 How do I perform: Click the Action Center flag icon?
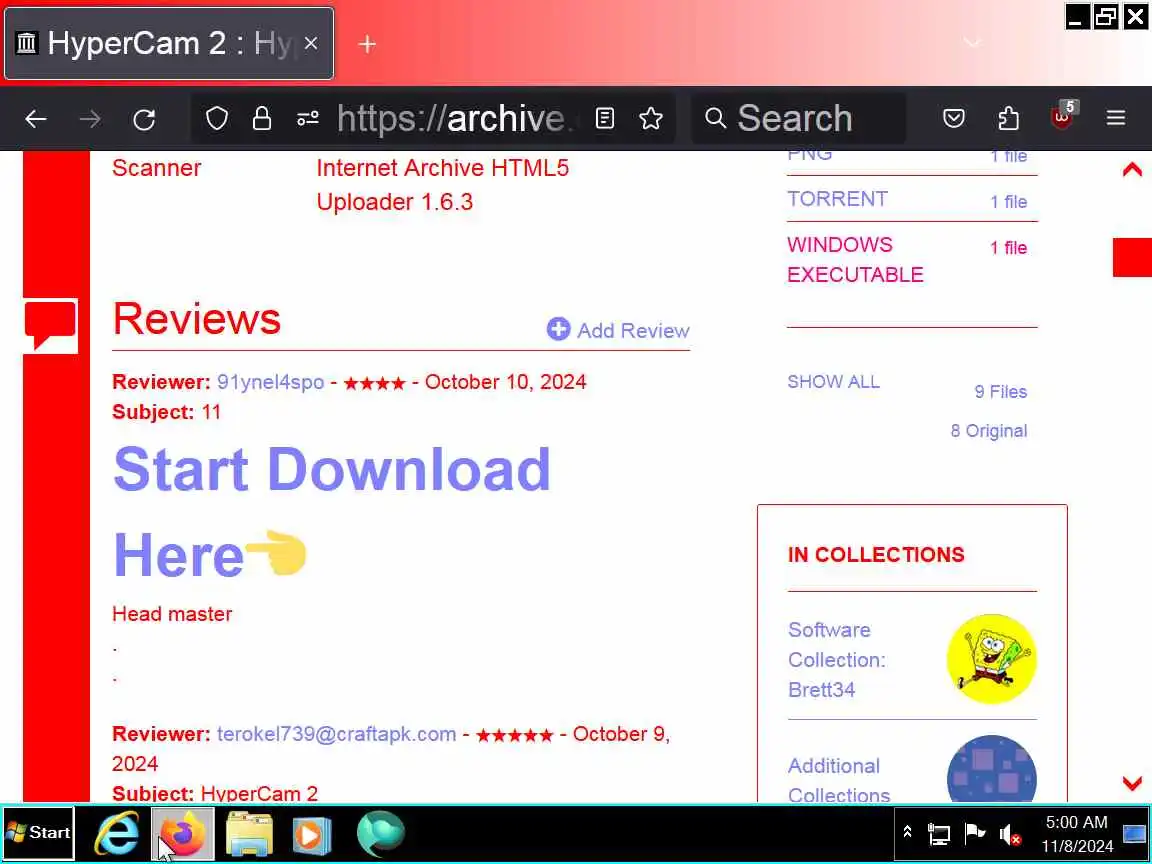click(x=974, y=833)
